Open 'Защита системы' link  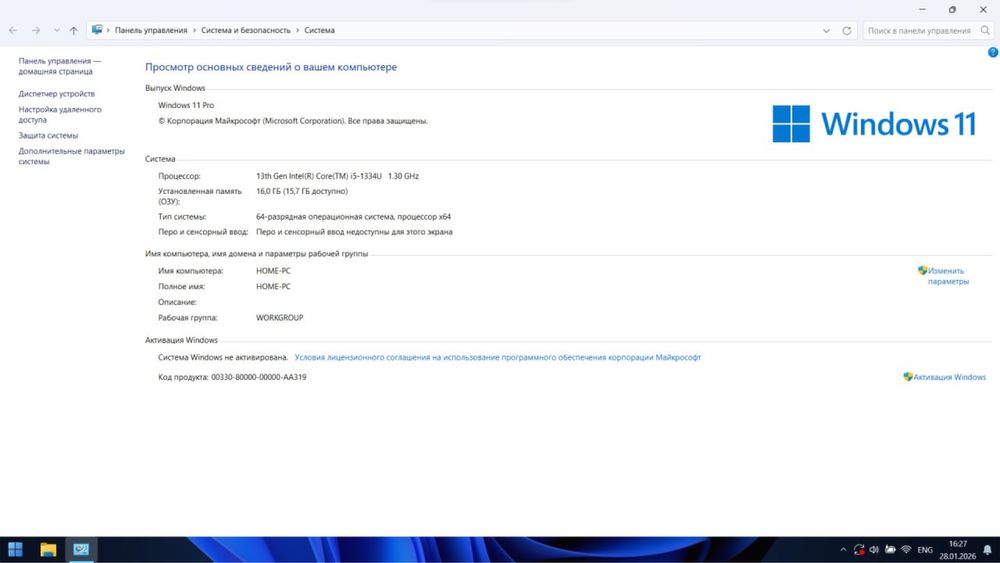coord(48,135)
